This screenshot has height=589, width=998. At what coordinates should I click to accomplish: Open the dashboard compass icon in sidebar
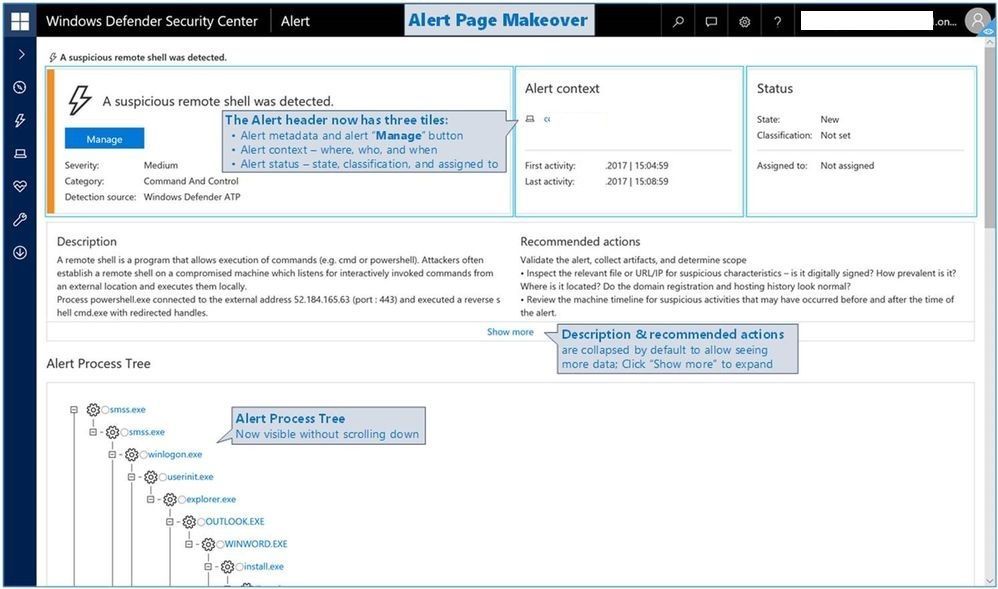[20, 87]
